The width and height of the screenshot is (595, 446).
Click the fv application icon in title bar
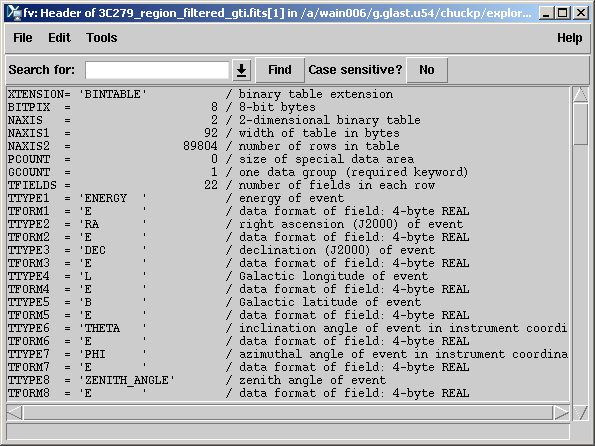tap(14, 13)
